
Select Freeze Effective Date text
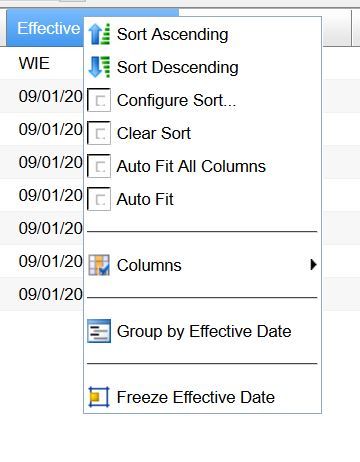(196, 397)
